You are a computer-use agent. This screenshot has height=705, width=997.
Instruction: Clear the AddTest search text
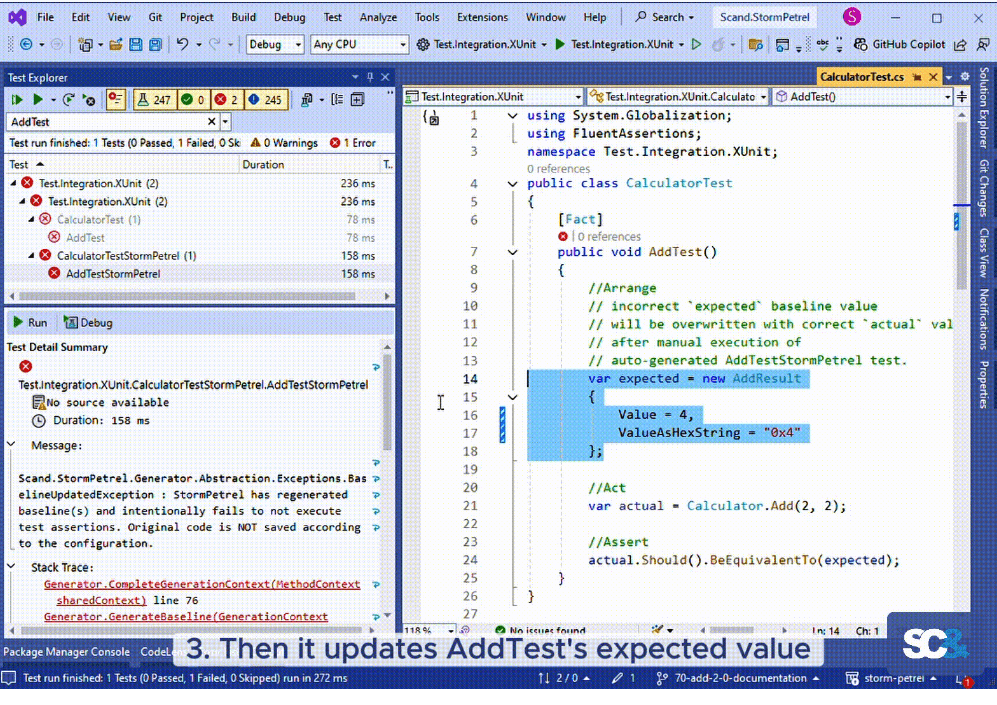coord(212,121)
